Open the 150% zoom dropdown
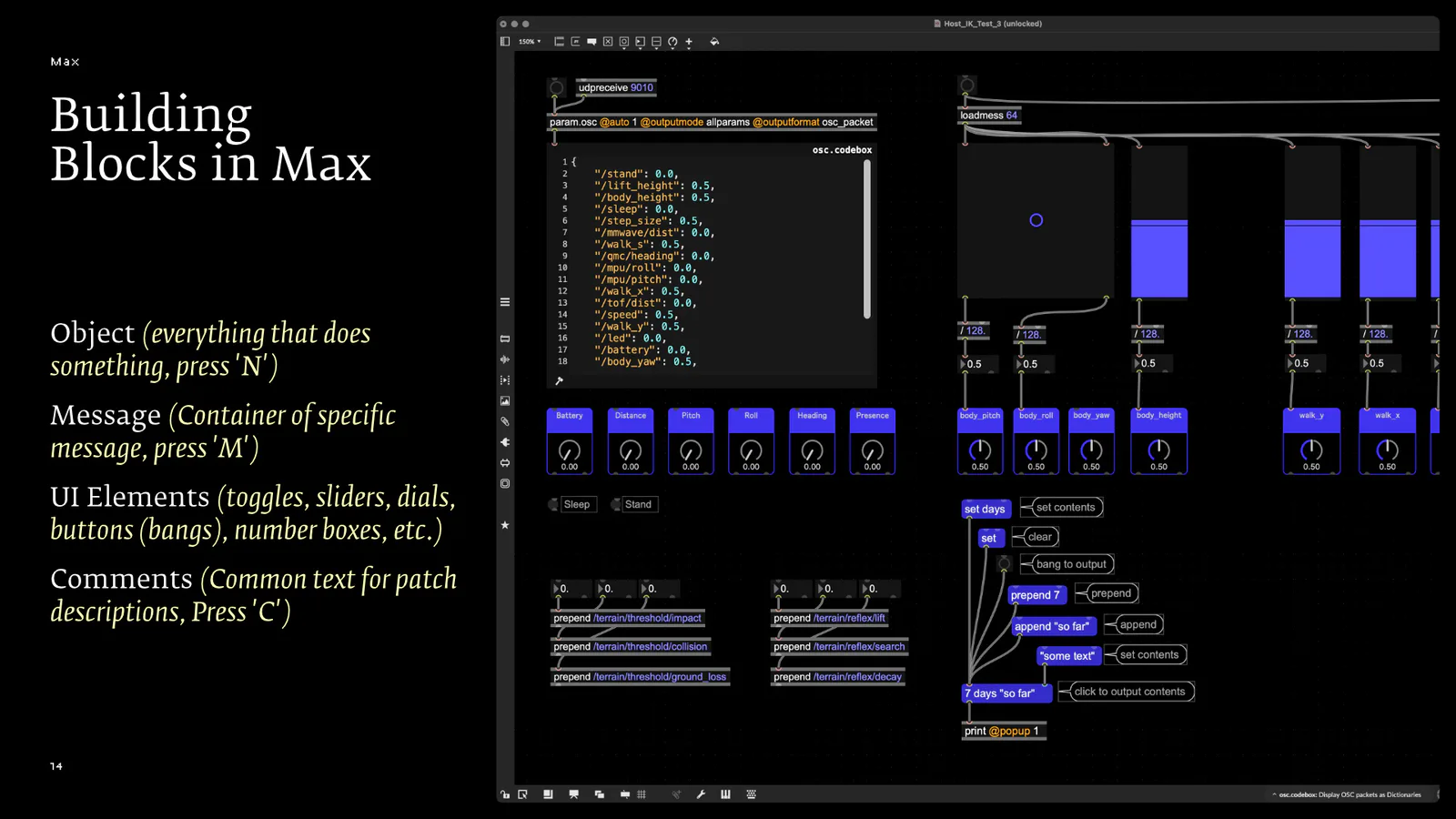Image resolution: width=1456 pixels, height=819 pixels. pyautogui.click(x=530, y=42)
